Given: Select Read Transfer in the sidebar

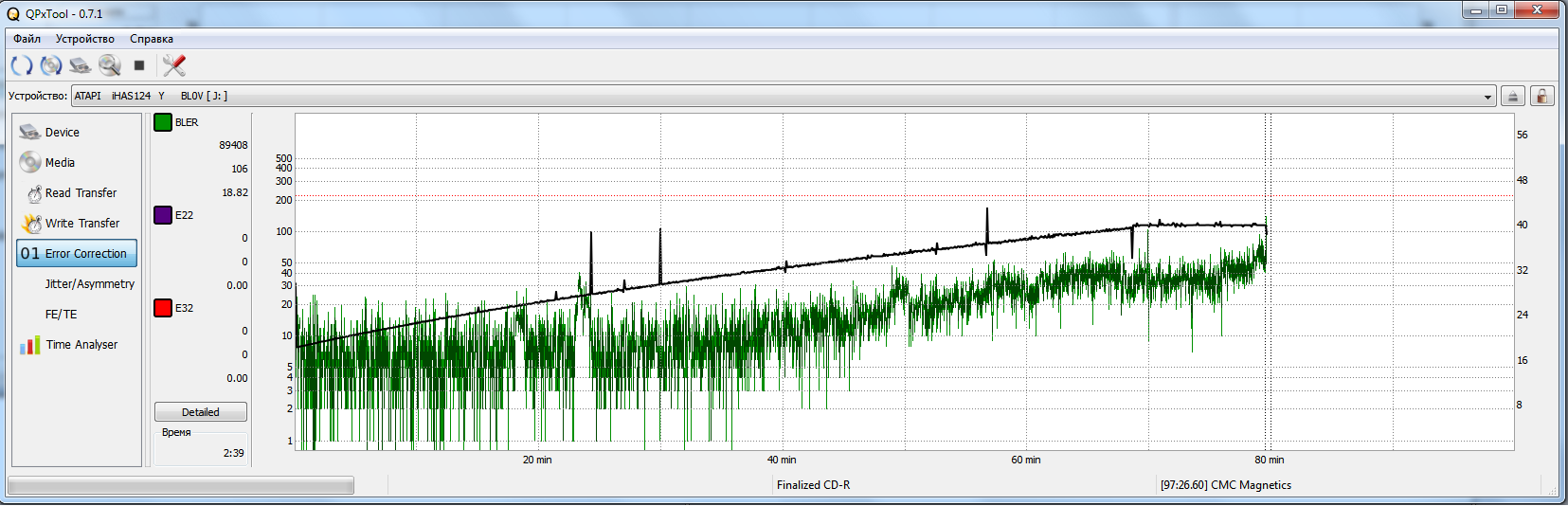Looking at the screenshot, I should [x=81, y=193].
